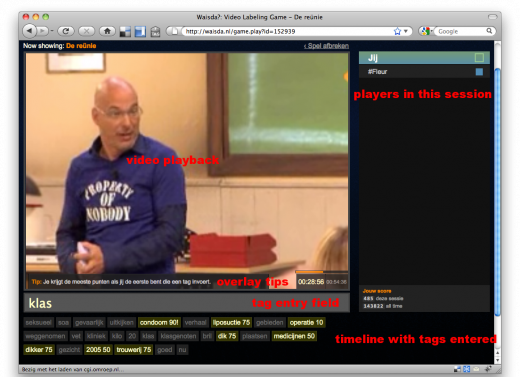Open the Google search engine selector
The image size is (520, 377).
[426, 31]
